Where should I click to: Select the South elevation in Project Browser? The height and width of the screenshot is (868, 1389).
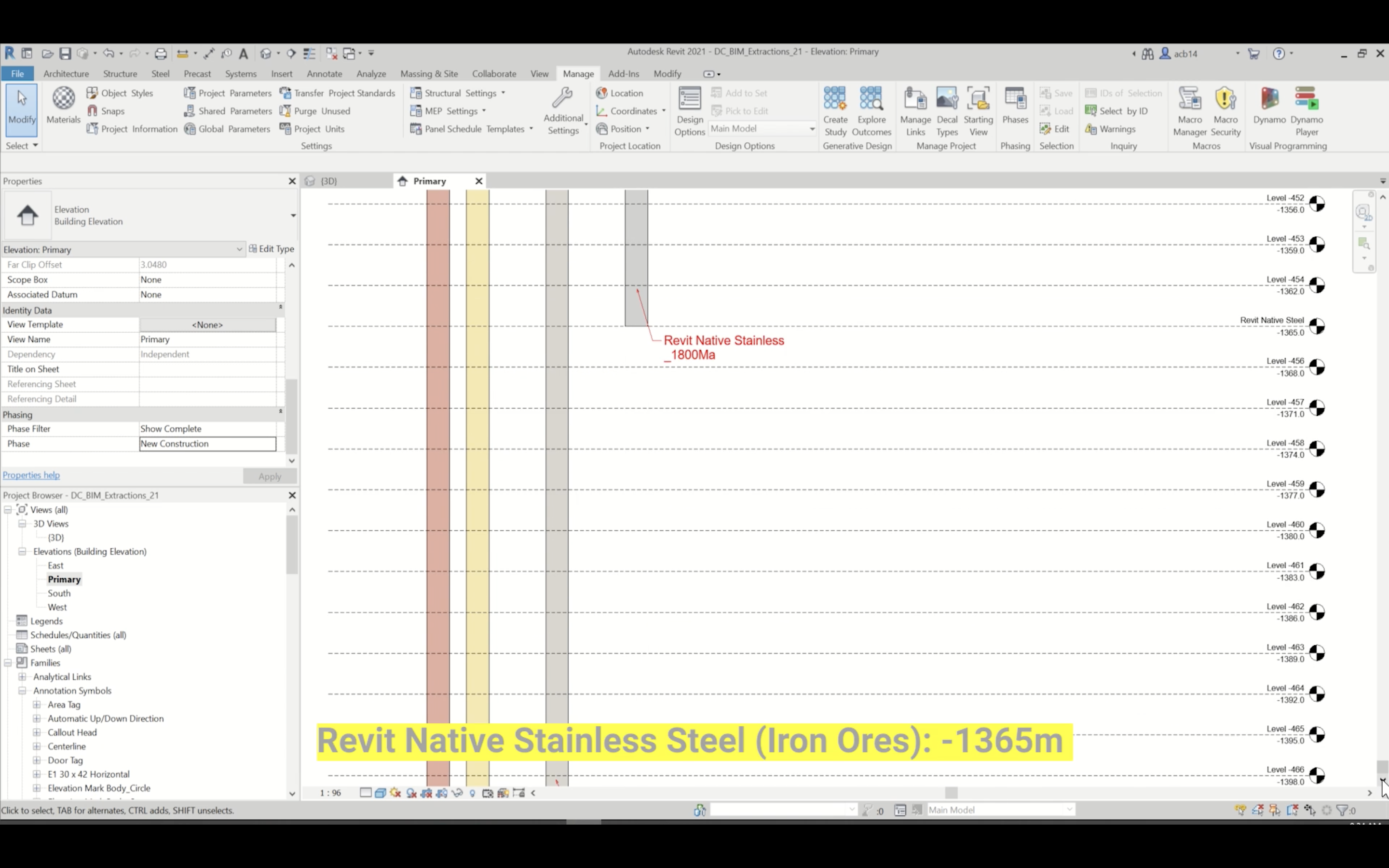[x=59, y=593]
